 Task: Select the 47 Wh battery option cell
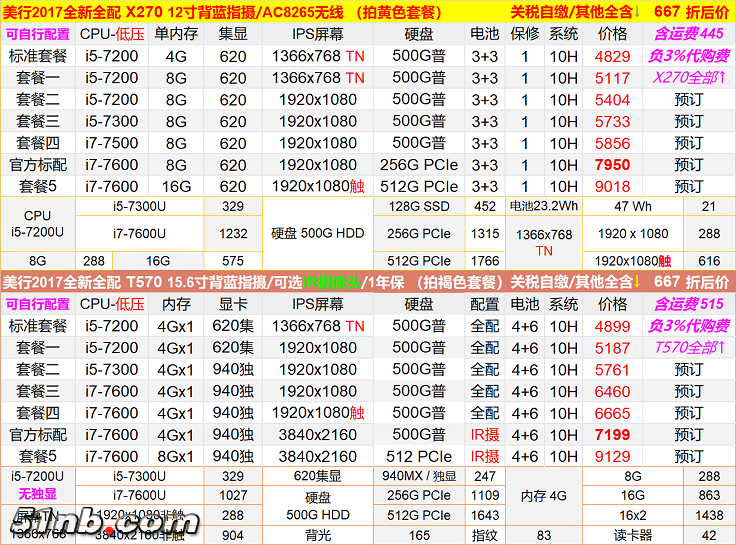[x=632, y=207]
